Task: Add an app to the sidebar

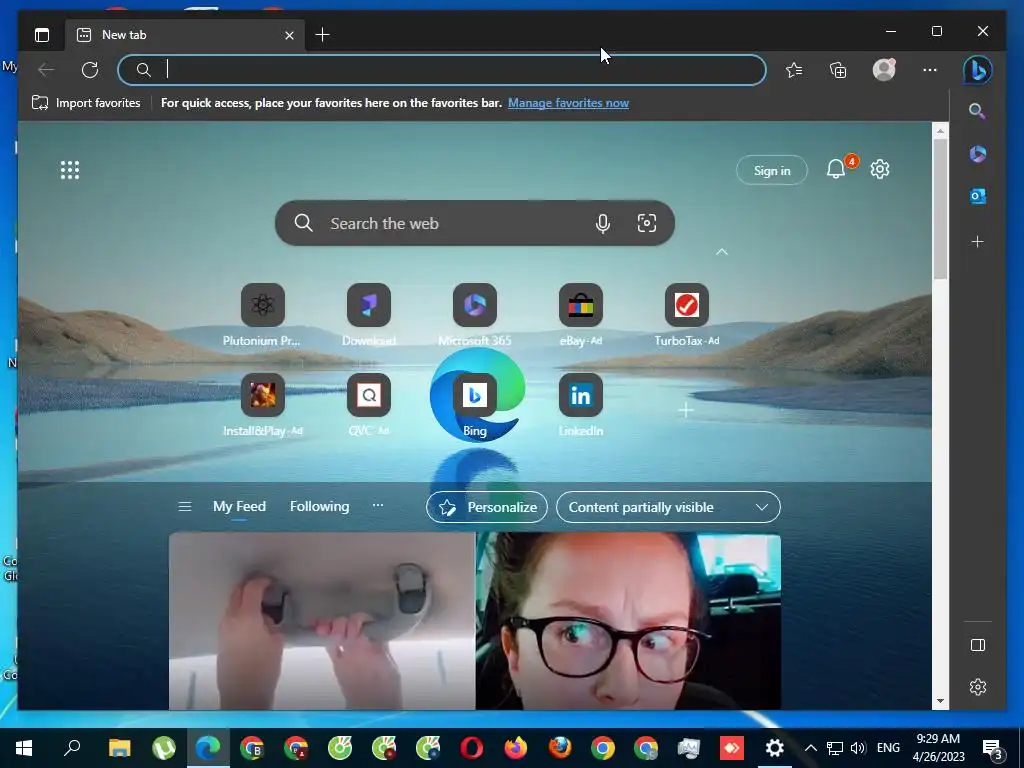Action: click(x=978, y=242)
